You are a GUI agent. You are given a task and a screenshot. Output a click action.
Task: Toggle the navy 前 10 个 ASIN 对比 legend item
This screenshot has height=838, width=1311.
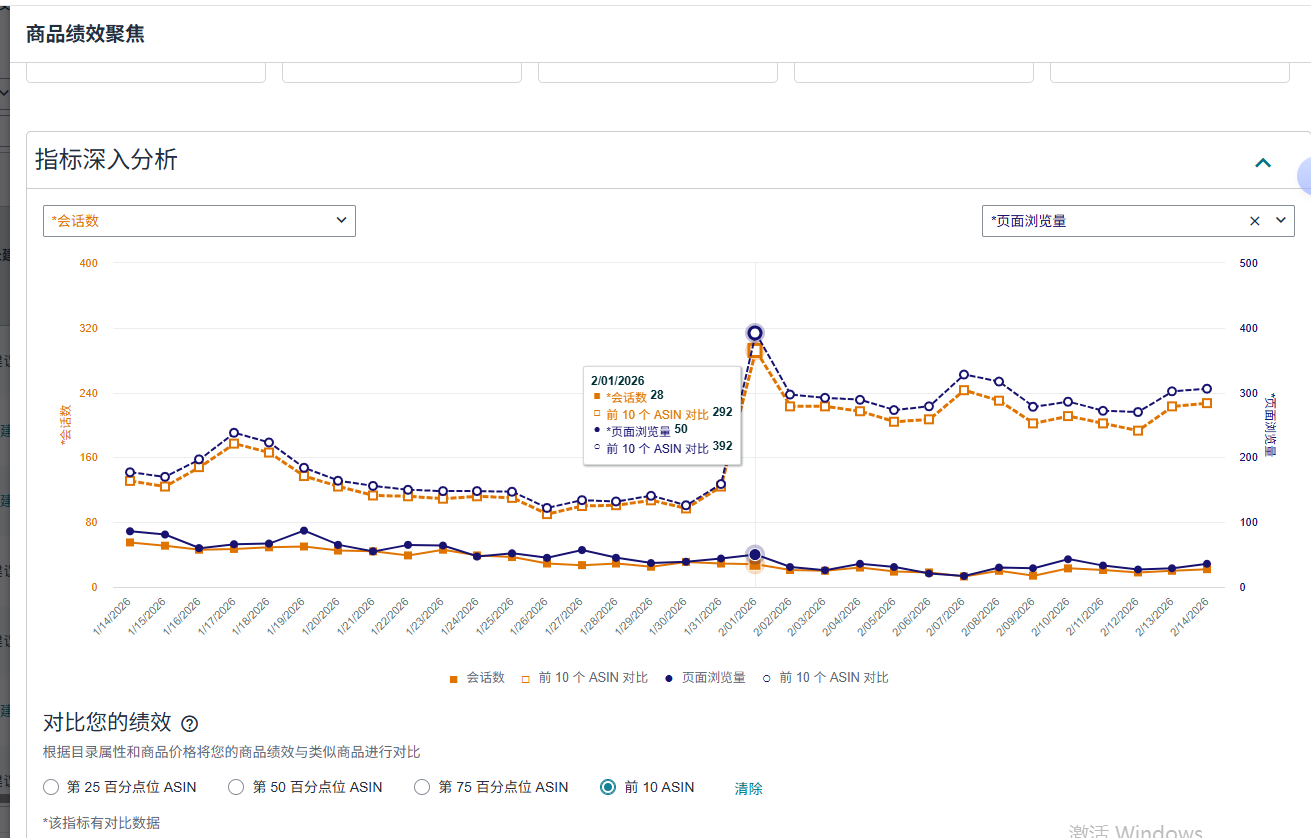click(x=824, y=678)
